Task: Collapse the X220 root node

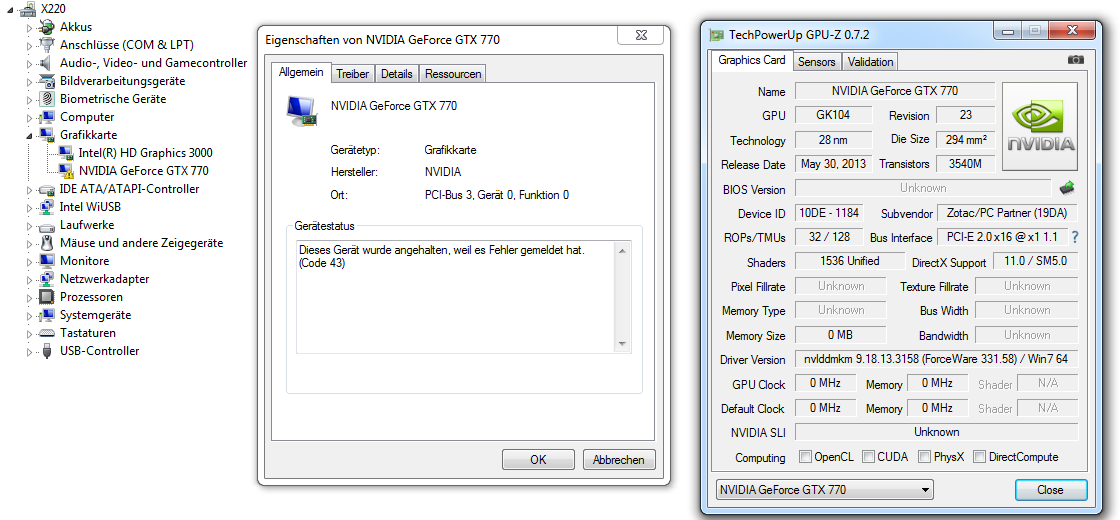Action: pyautogui.click(x=10, y=10)
